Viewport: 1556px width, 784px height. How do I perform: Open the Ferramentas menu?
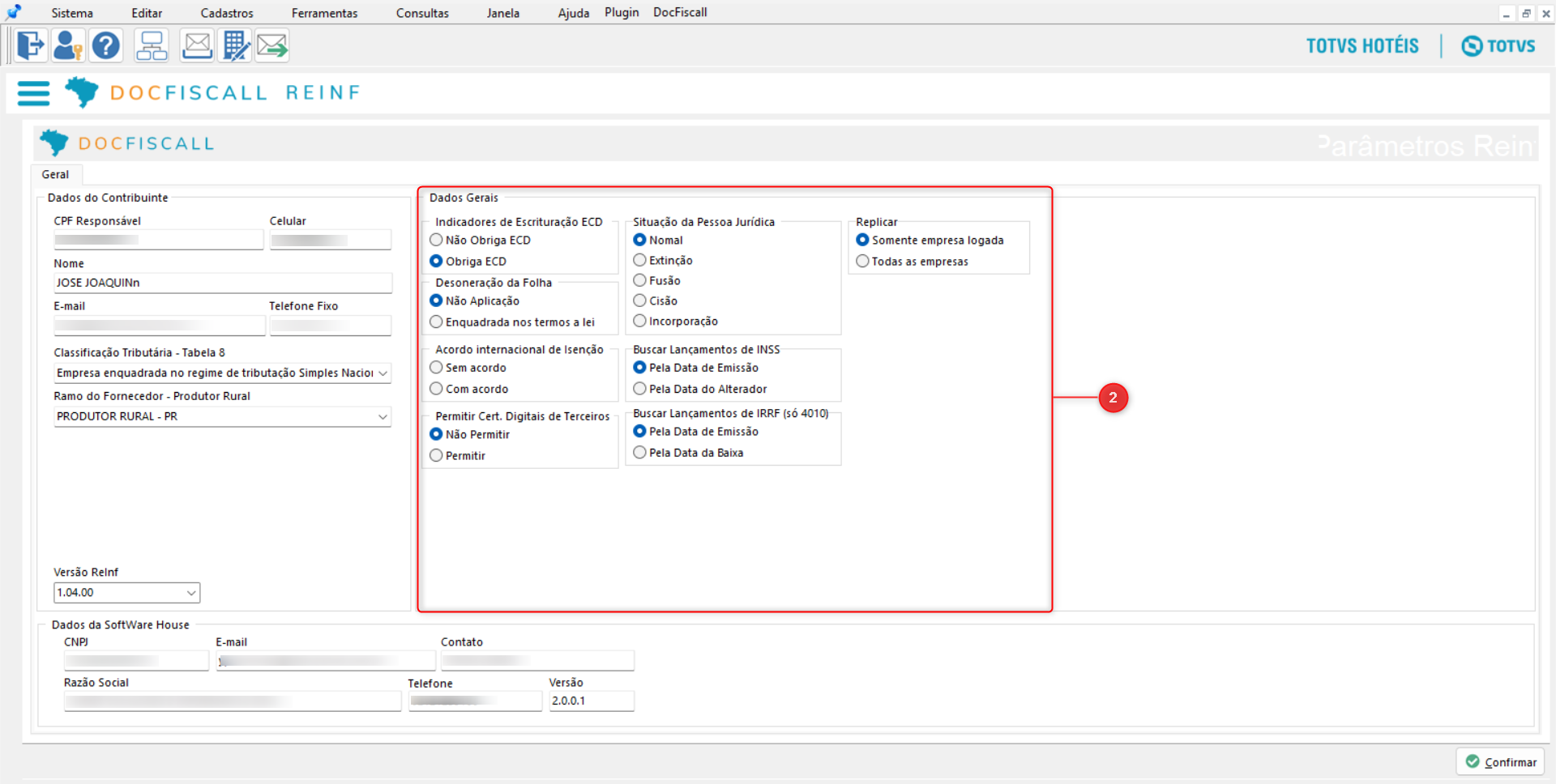(324, 13)
